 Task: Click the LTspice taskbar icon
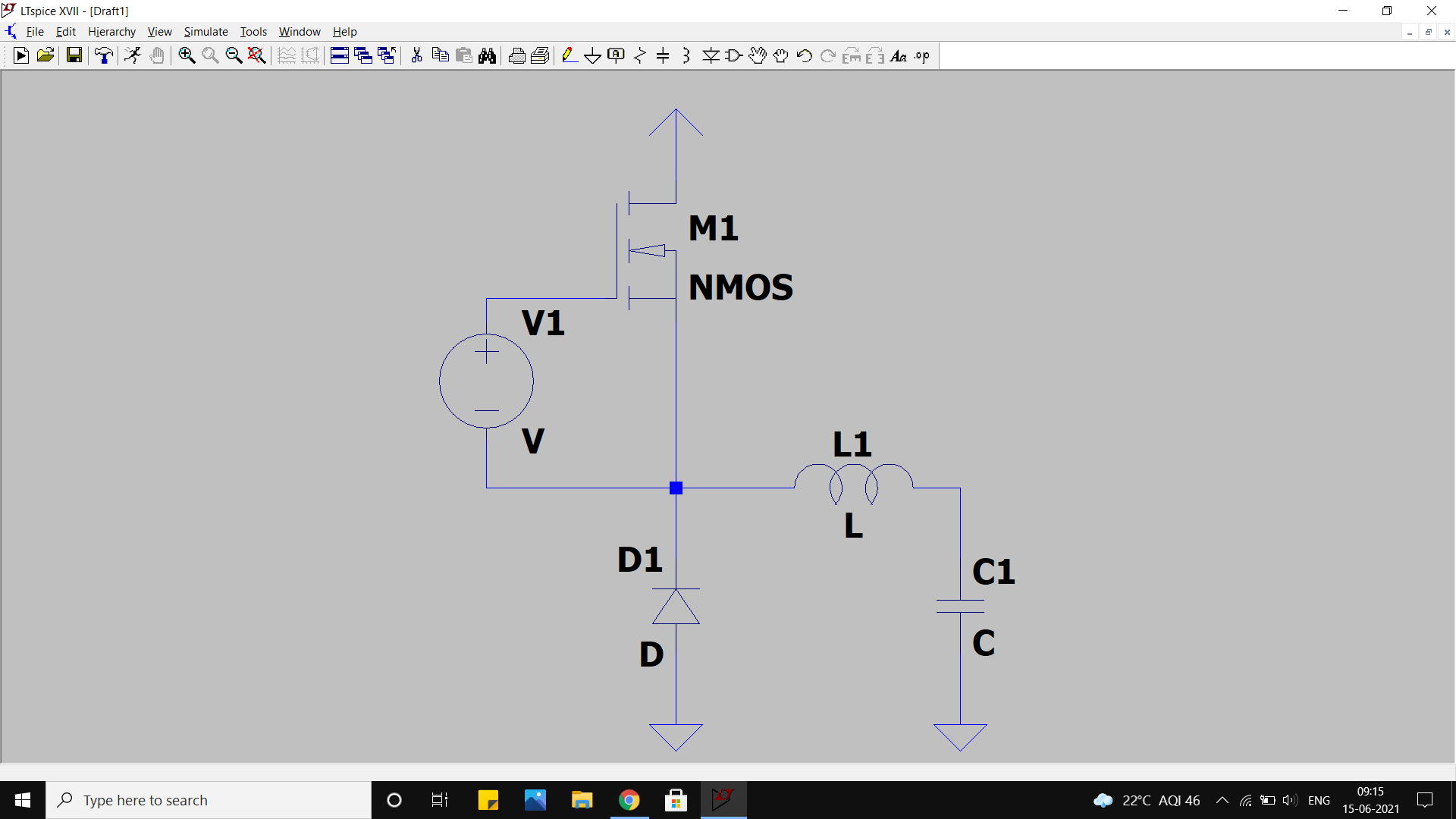[724, 799]
